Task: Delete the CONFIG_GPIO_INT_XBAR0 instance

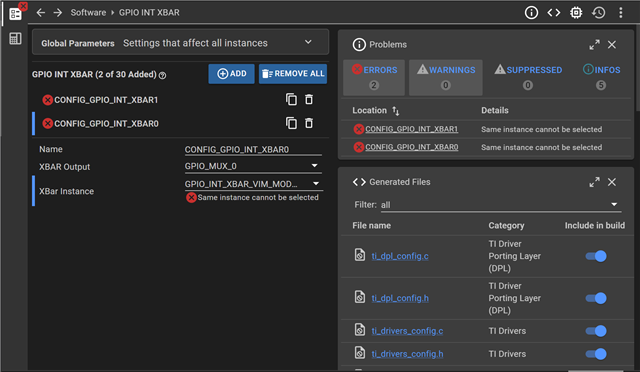Action: pyautogui.click(x=309, y=123)
